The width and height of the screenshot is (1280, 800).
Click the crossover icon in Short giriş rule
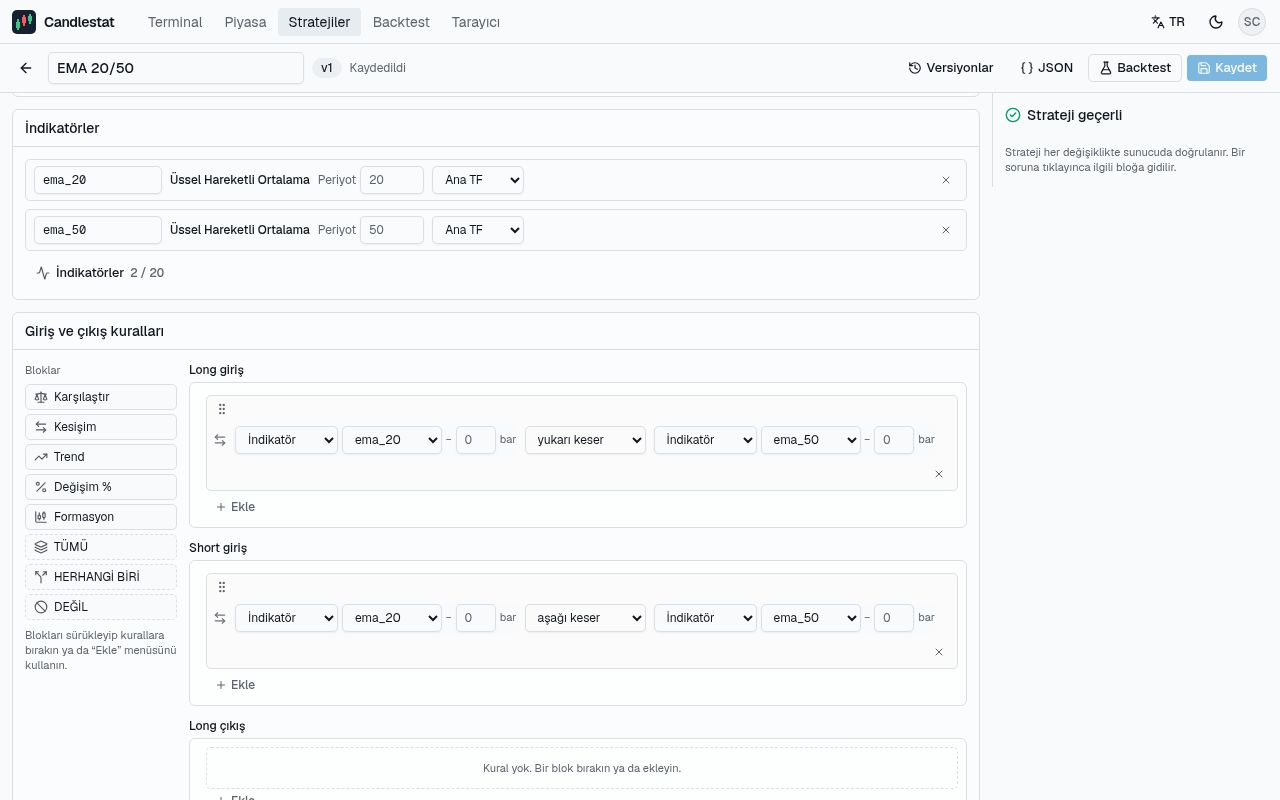pos(220,618)
